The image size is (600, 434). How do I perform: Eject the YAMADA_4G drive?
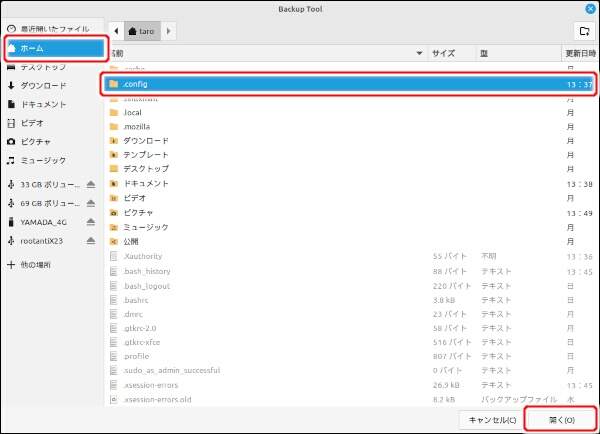[91, 222]
